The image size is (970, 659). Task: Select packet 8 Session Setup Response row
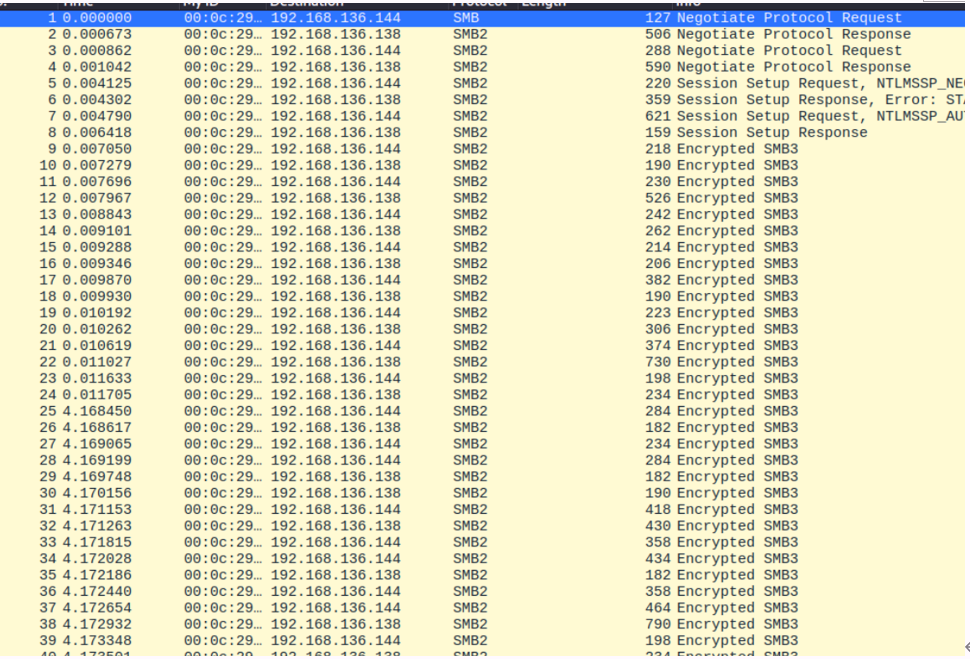483,132
